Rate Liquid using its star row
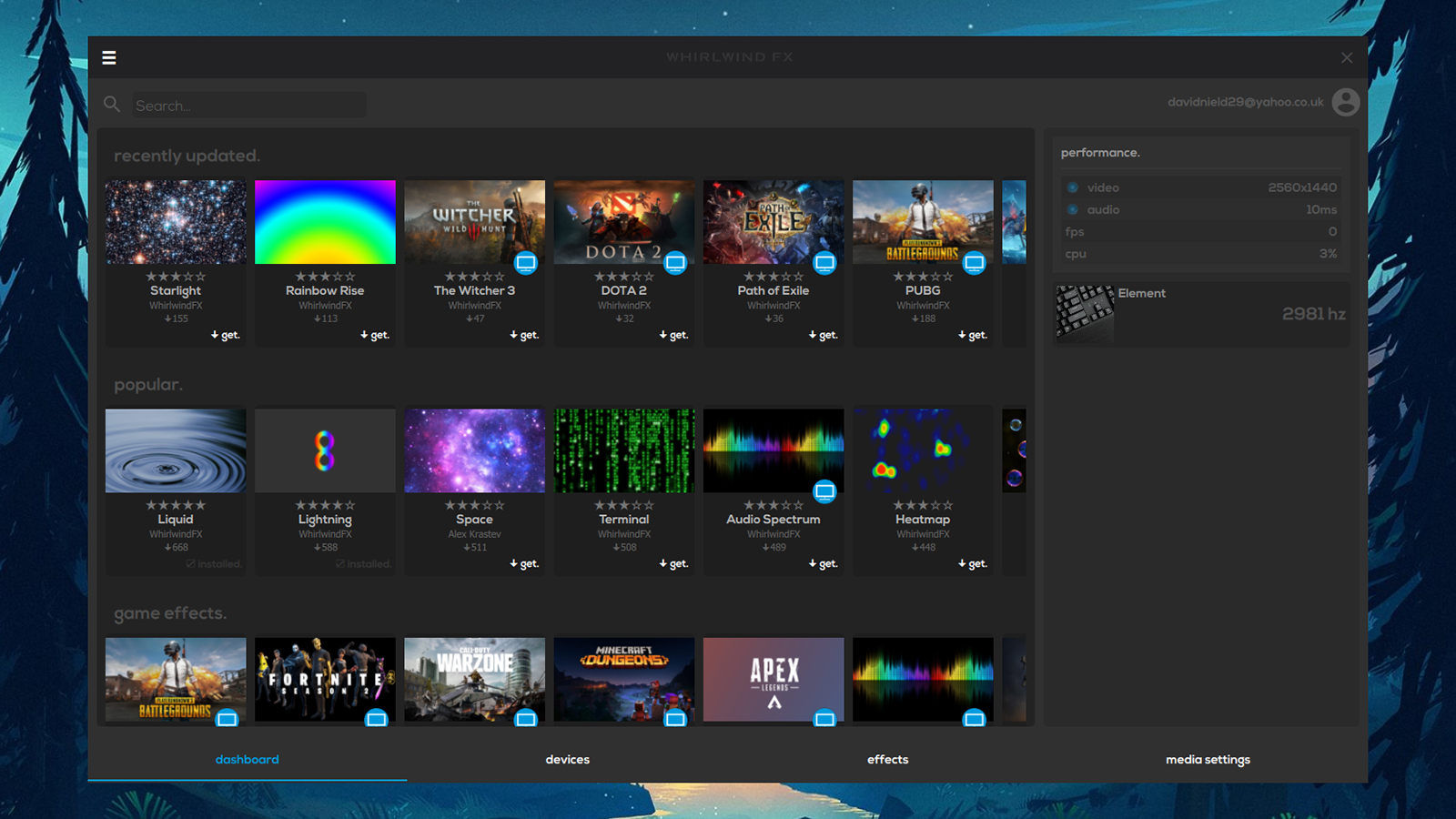Viewport: 1456px width, 819px height. click(176, 505)
